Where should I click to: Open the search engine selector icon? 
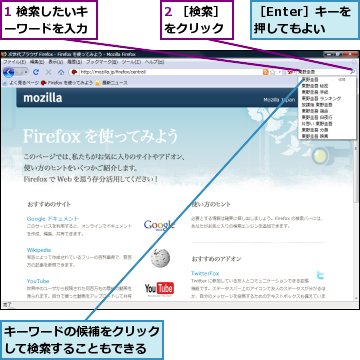pos(291,72)
